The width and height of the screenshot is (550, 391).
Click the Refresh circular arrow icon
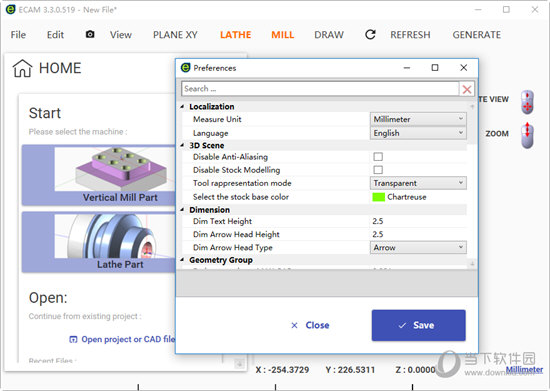370,34
